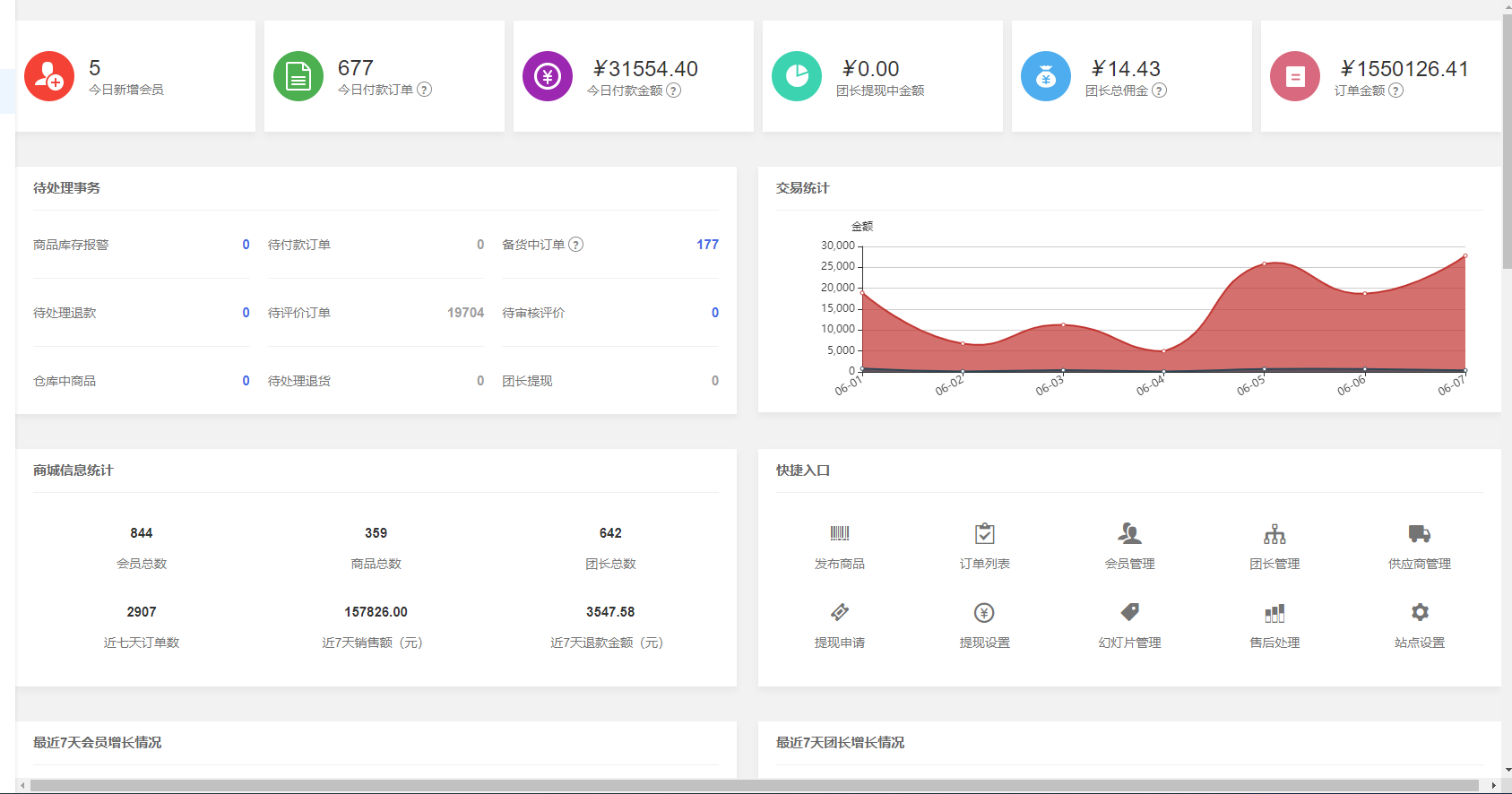The image size is (1512, 794).
Task: Click the 157826.00 seven-day sales figure
Action: tap(376, 612)
